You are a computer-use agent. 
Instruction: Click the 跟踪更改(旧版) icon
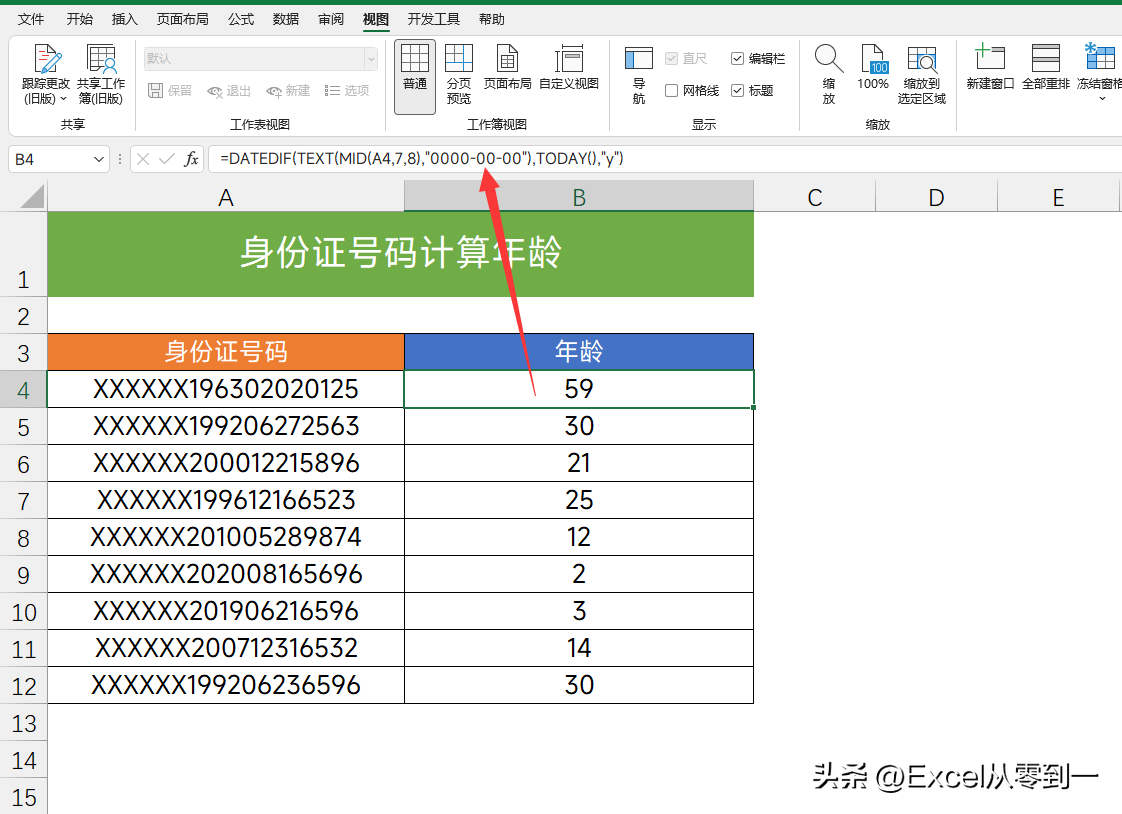coord(46,59)
